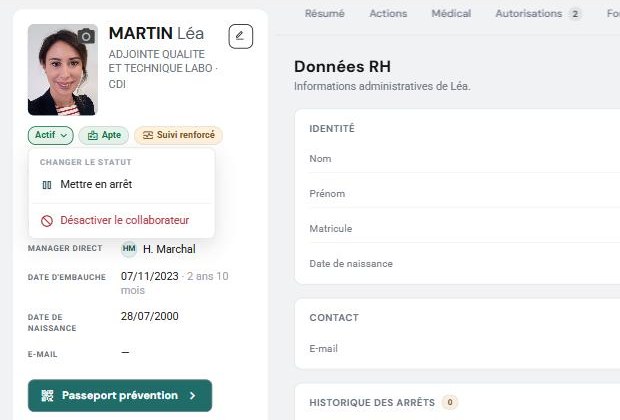Click the Matricule field row
The height and width of the screenshot is (420, 620).
pos(465,229)
